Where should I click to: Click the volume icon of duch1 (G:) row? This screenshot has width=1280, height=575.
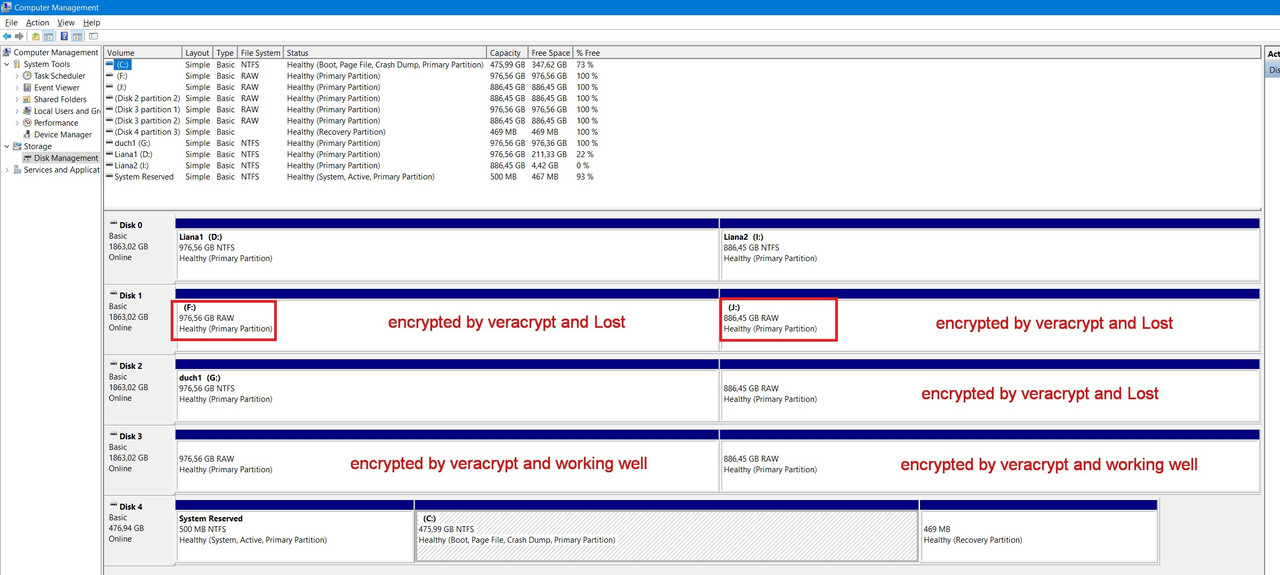tap(110, 143)
